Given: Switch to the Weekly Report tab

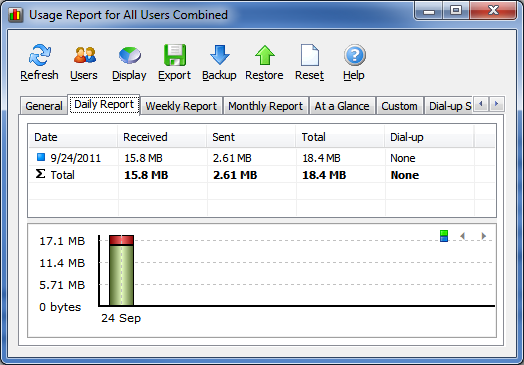Looking at the screenshot, I should pyautogui.click(x=181, y=106).
